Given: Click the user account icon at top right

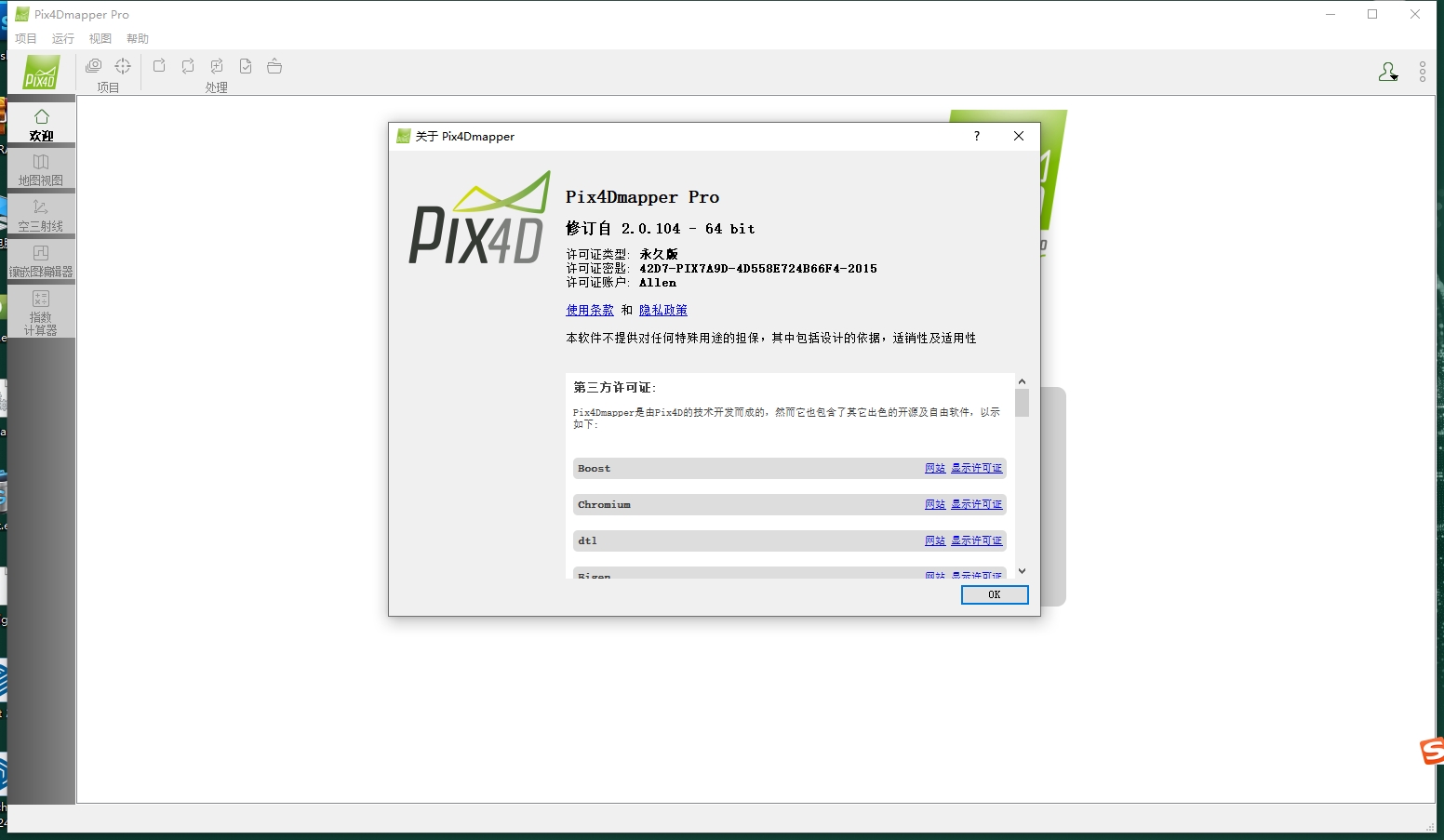Looking at the screenshot, I should pos(1388,72).
